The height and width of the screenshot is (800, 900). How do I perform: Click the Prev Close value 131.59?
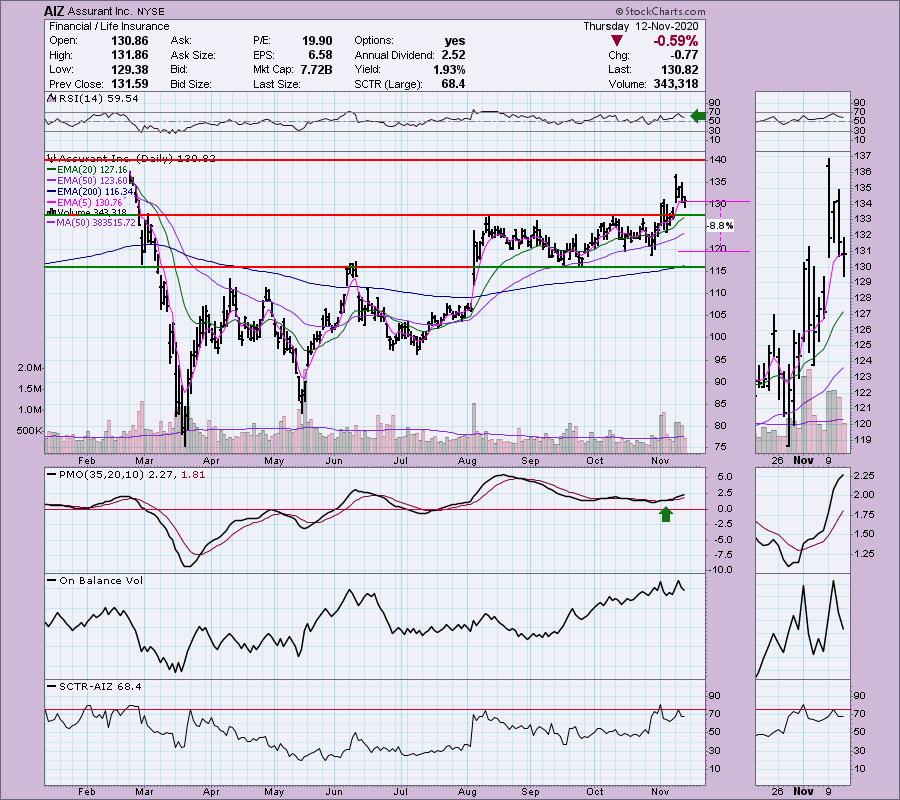click(x=130, y=84)
